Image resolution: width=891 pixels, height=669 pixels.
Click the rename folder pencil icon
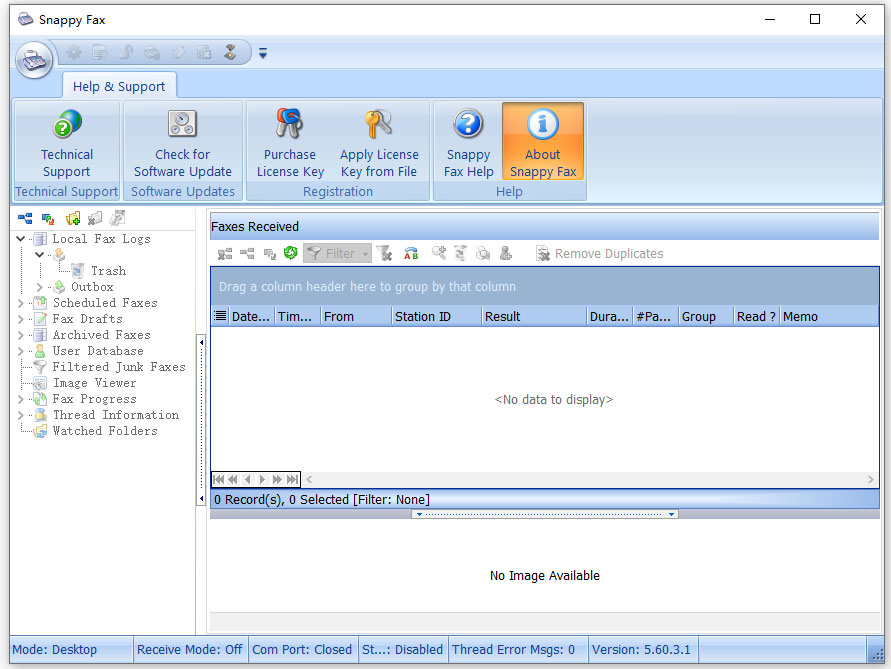pyautogui.click(x=118, y=218)
